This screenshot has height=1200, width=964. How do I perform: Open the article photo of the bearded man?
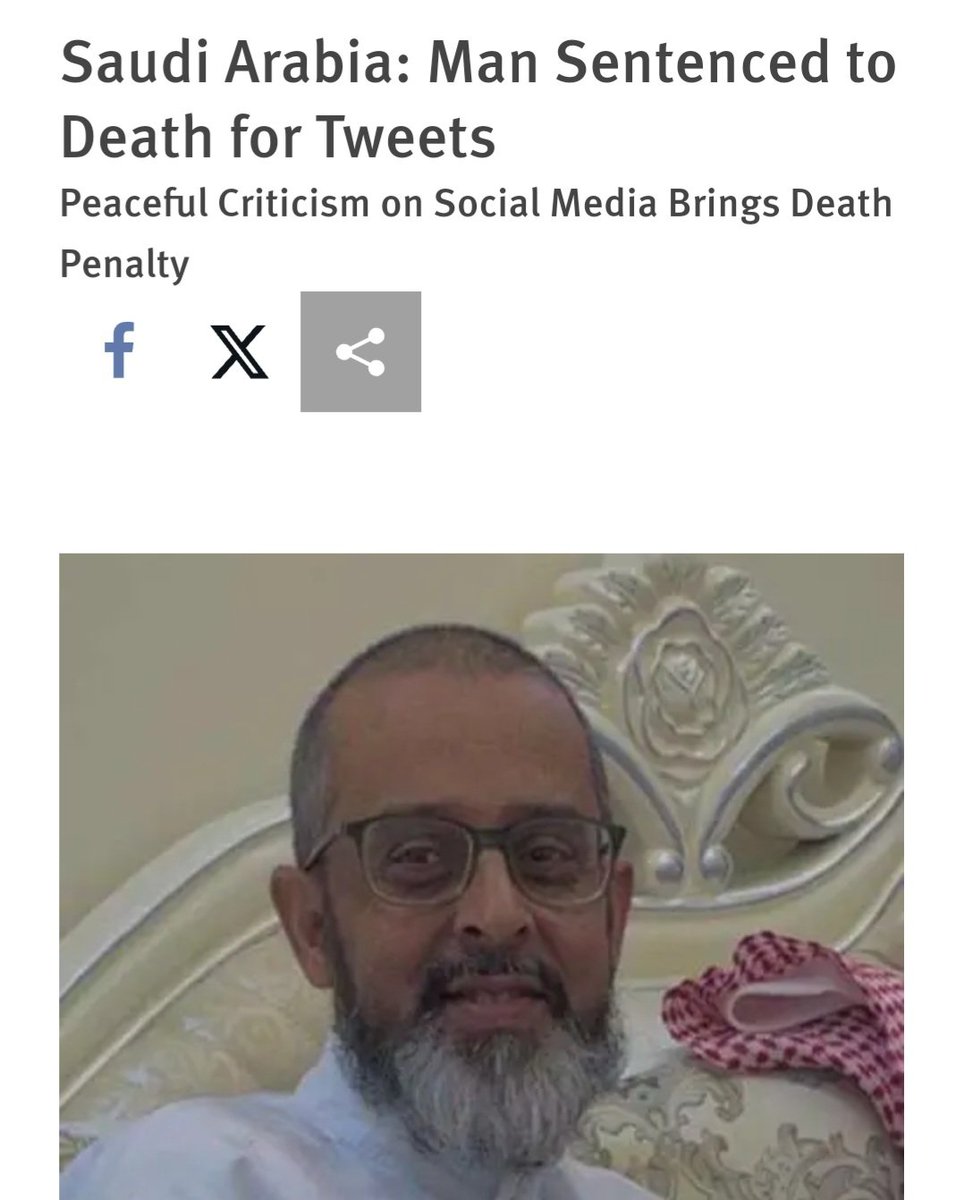click(481, 876)
